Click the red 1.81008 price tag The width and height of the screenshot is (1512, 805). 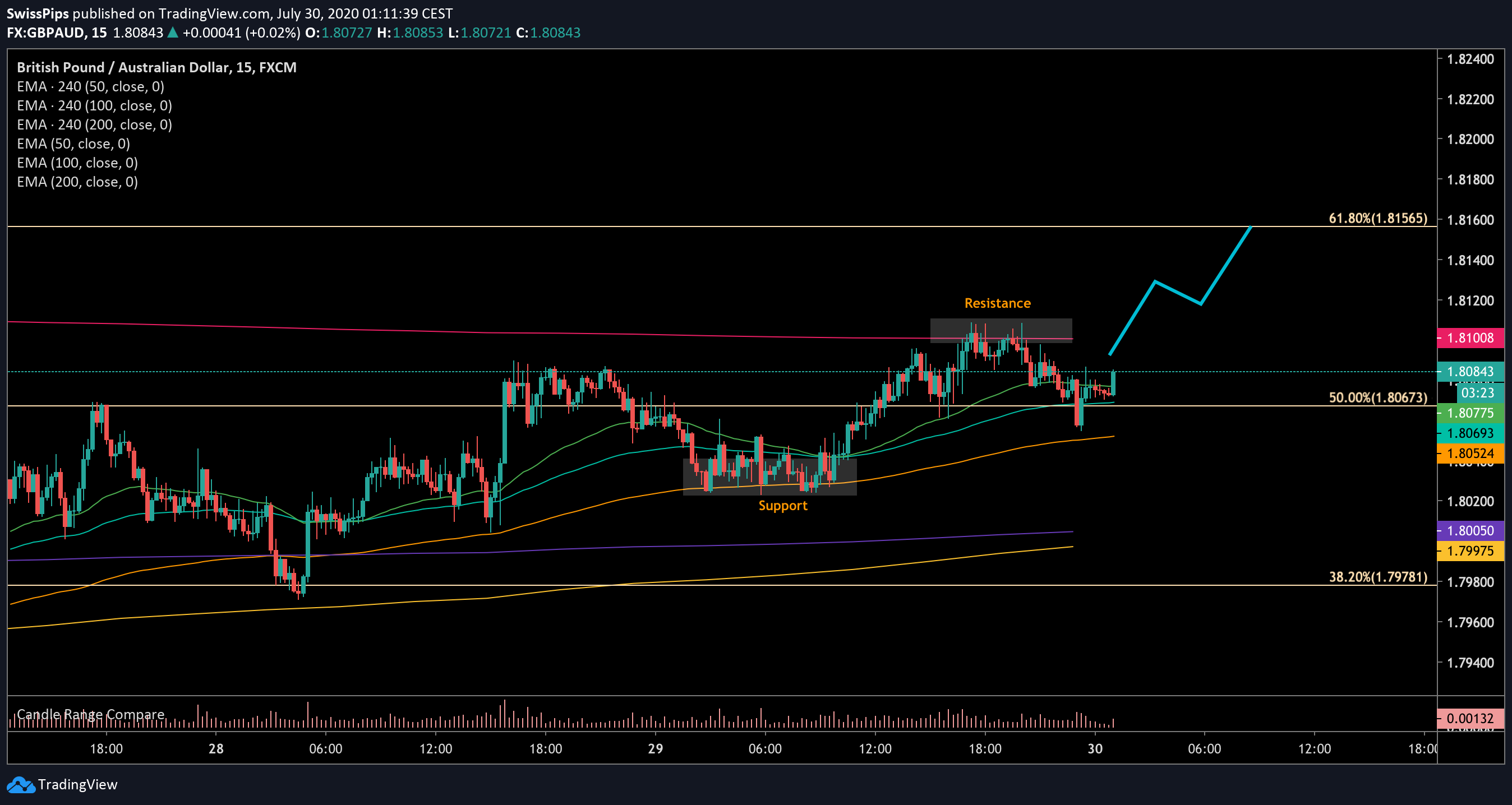(1470, 338)
